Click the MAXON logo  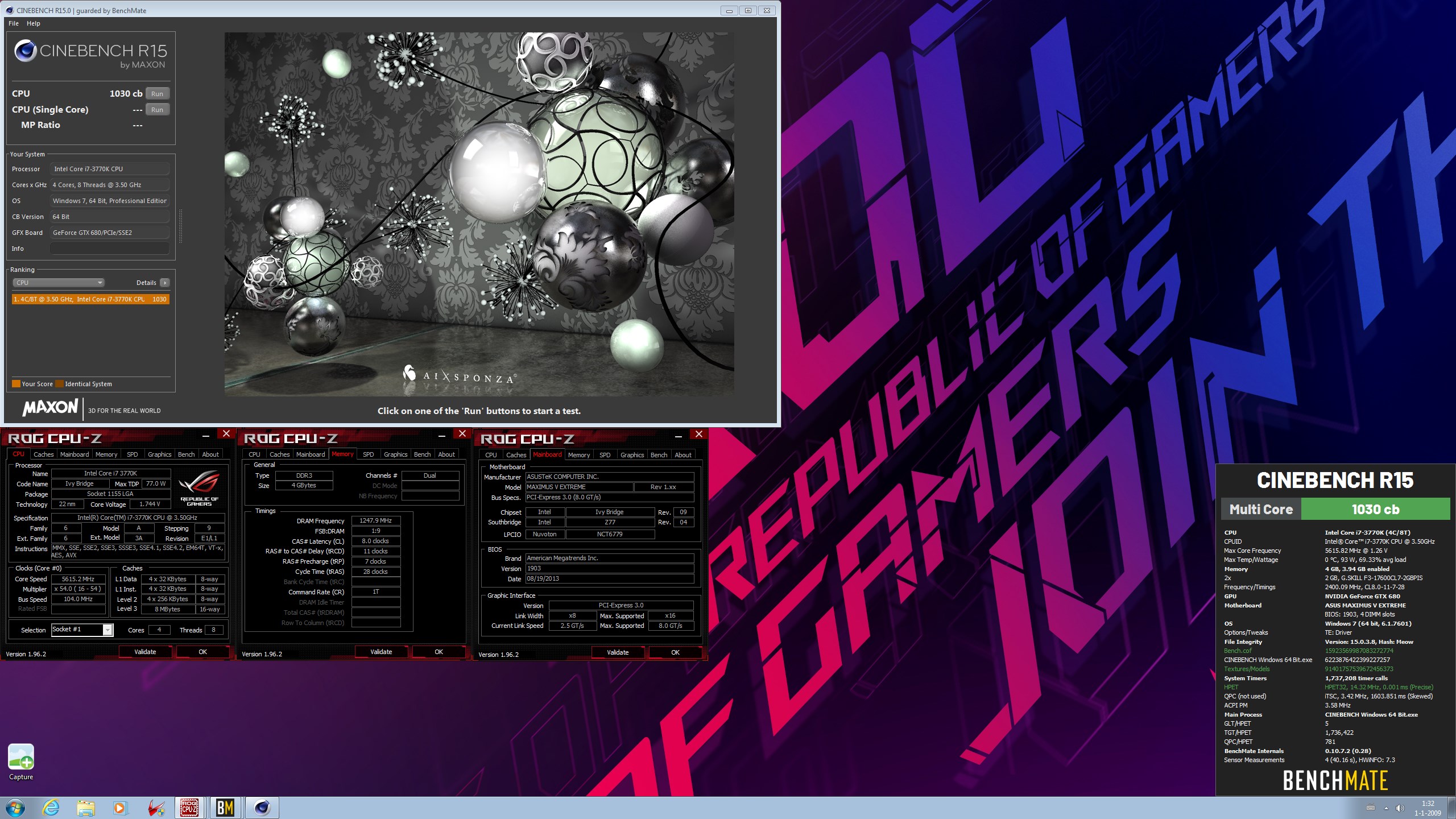coord(50,407)
